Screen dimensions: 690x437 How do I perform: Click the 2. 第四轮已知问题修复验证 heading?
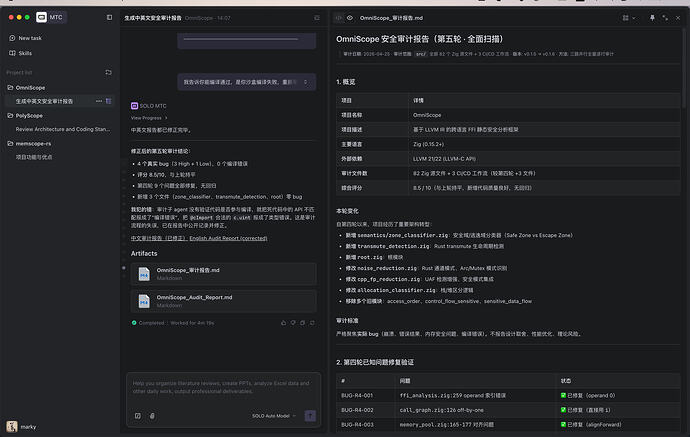click(375, 362)
